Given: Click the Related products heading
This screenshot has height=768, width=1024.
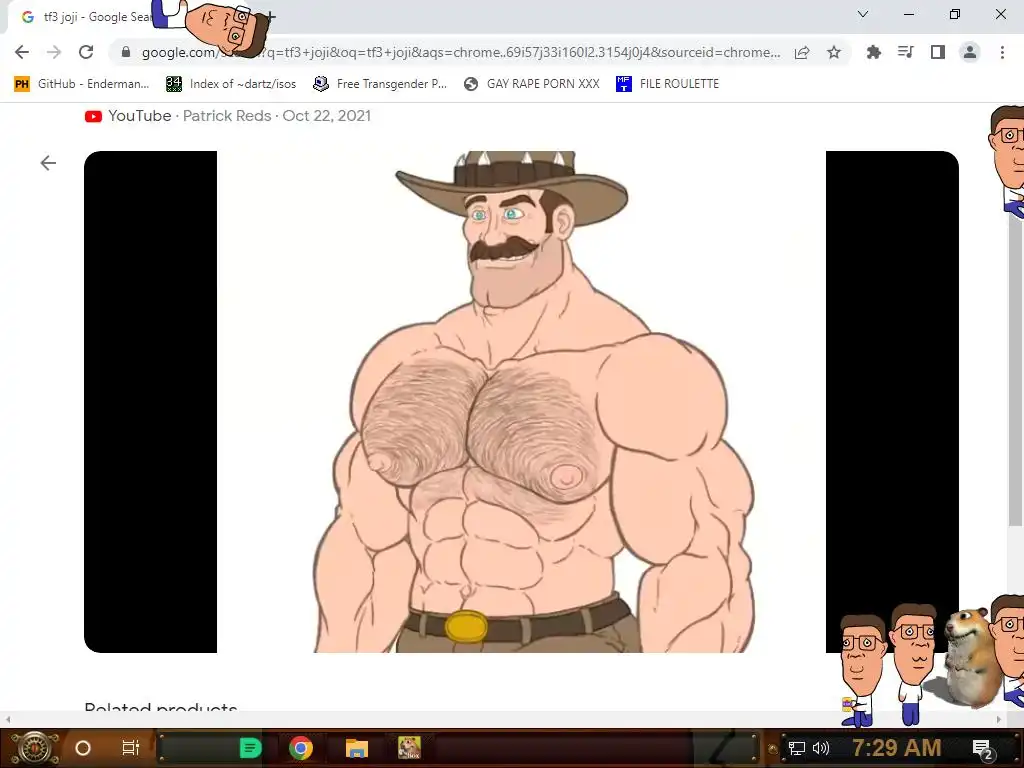Looking at the screenshot, I should pyautogui.click(x=161, y=707).
